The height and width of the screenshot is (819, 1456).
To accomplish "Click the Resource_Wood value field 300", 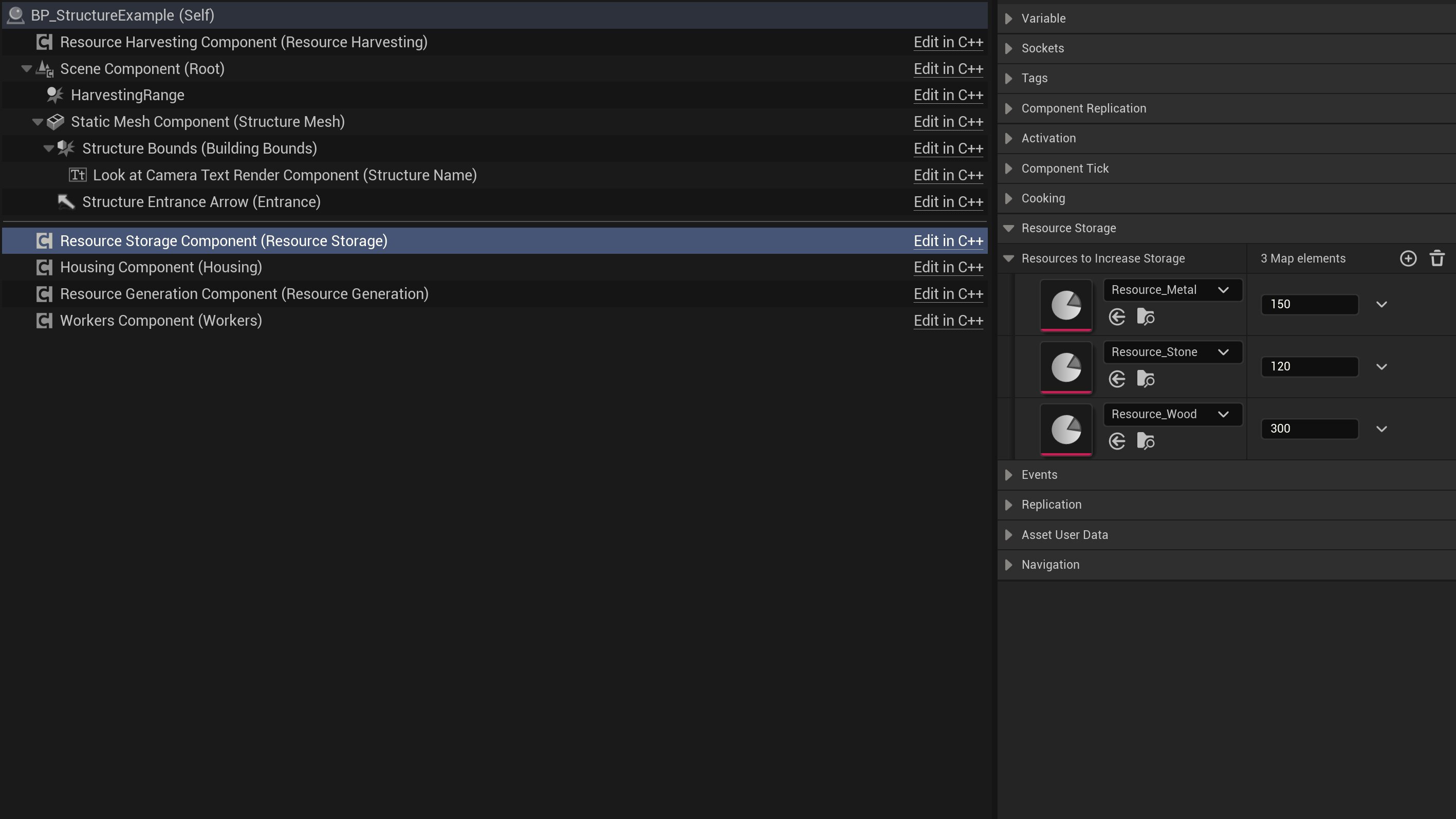I will 1308,429.
